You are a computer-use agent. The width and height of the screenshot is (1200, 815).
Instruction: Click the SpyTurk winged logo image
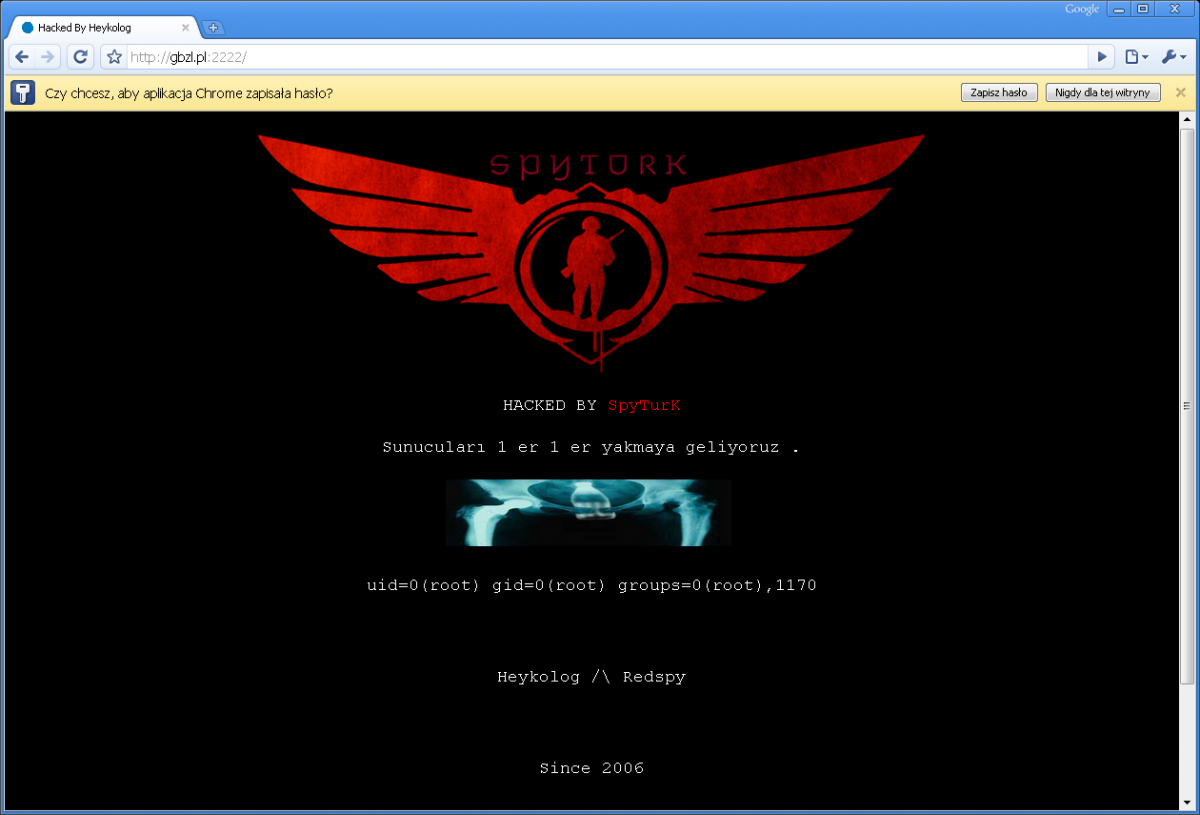click(591, 251)
